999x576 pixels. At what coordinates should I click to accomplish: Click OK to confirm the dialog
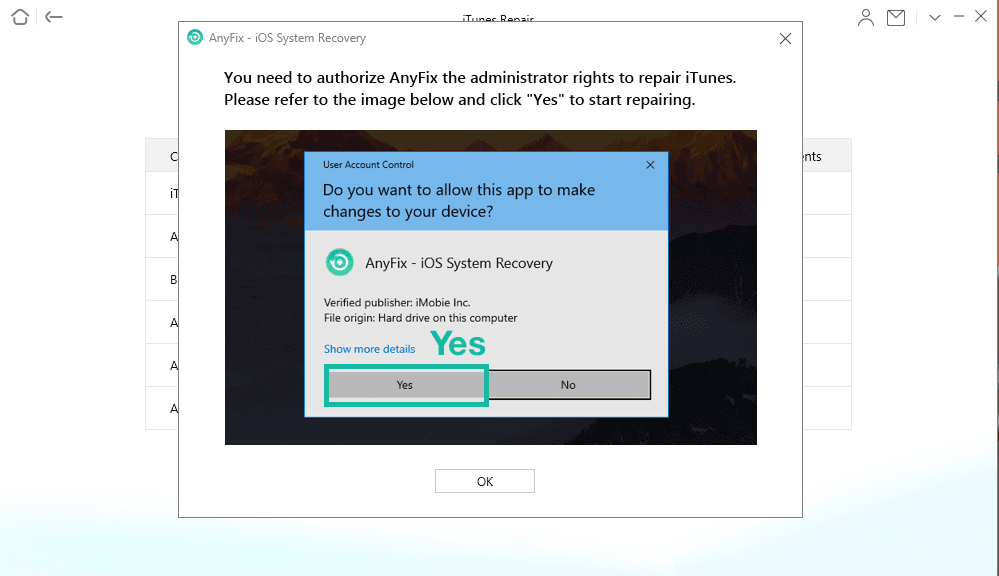pyautogui.click(x=485, y=481)
